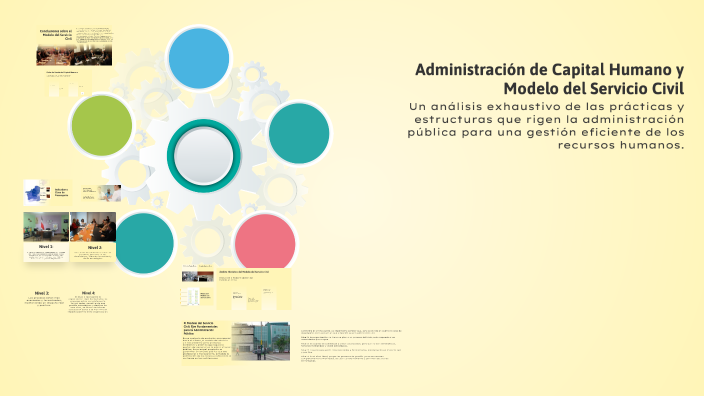Open the lime green topic circle
The image size is (704, 396).
(102, 125)
